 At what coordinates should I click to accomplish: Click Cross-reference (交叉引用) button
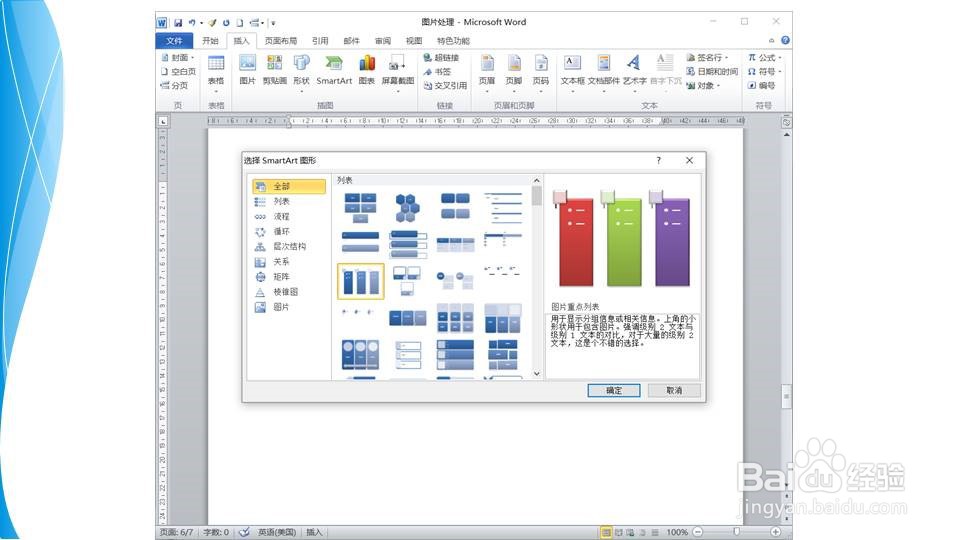pyautogui.click(x=445, y=86)
